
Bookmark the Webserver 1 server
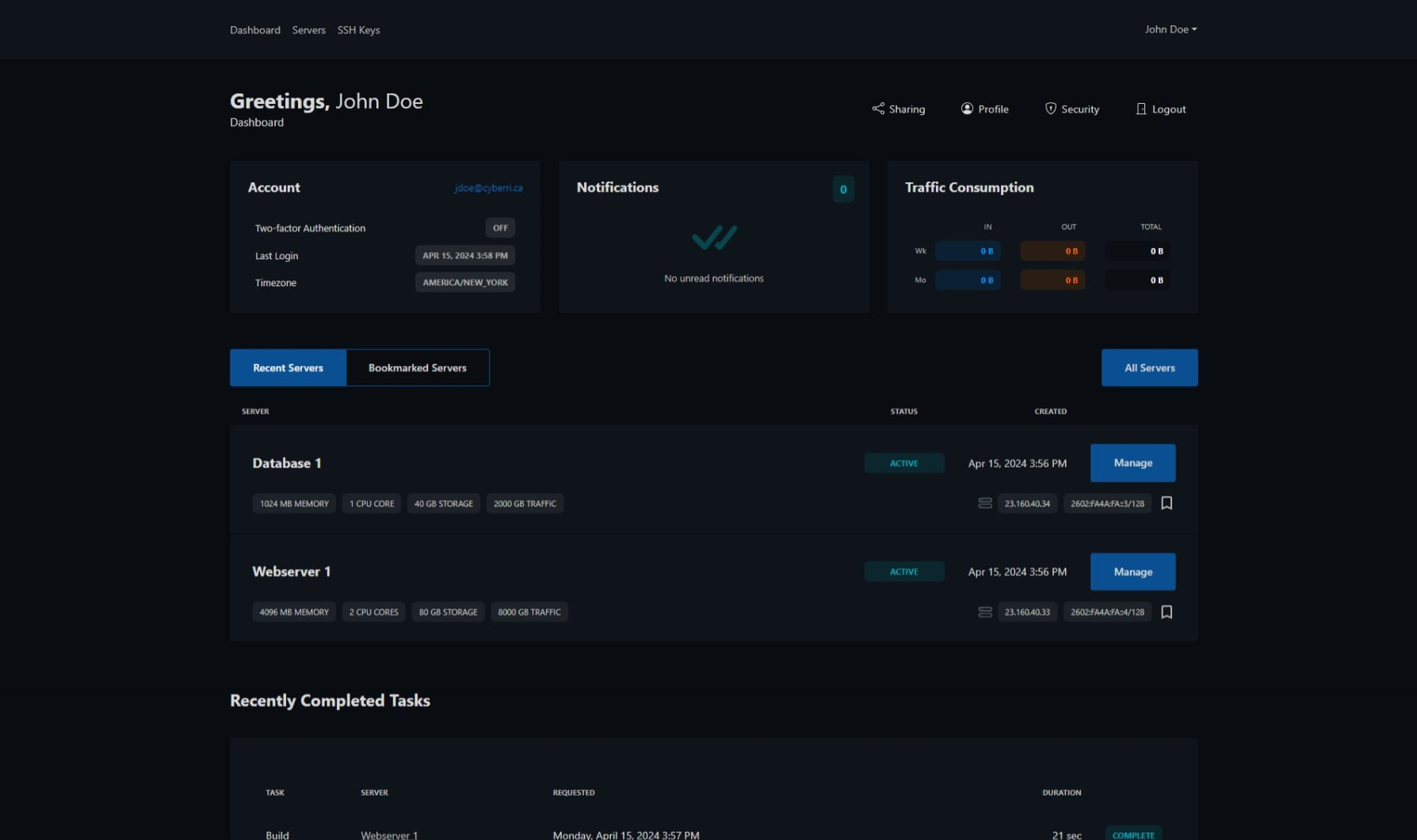pos(1166,612)
